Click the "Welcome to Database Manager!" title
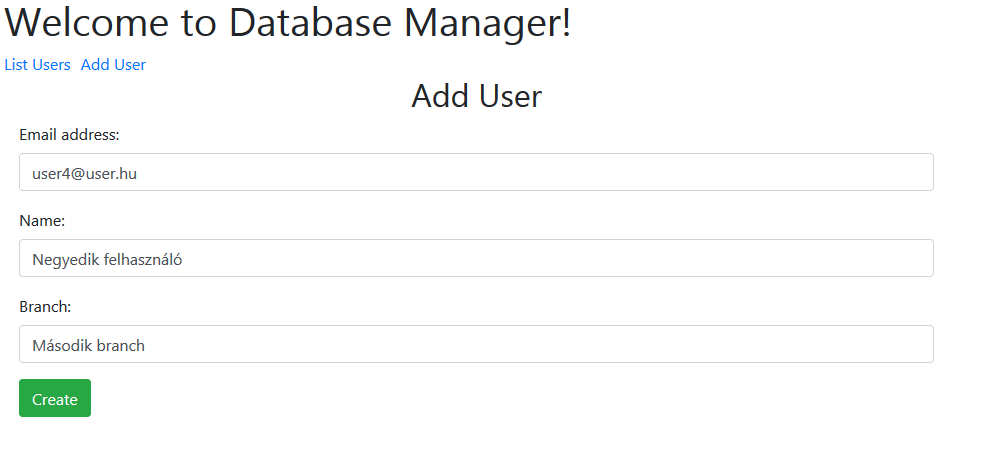Viewport: 986px width, 472px height. [288, 24]
